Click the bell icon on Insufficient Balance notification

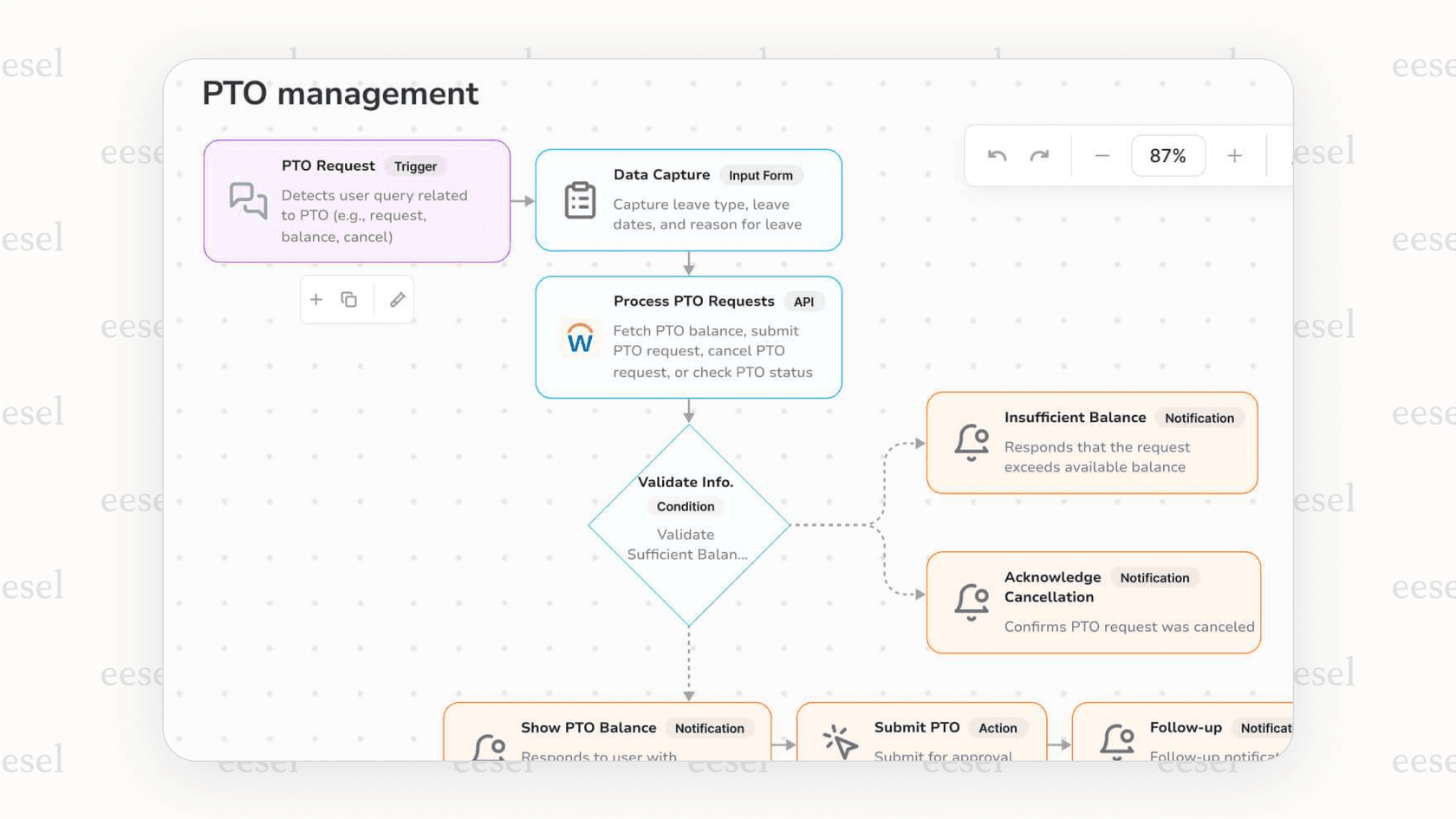coord(971,444)
